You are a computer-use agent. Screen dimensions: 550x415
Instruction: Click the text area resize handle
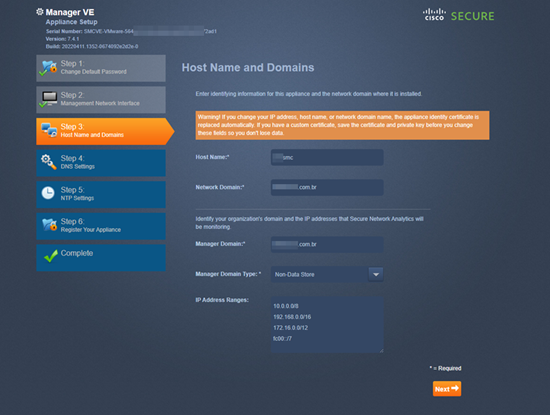point(381,350)
